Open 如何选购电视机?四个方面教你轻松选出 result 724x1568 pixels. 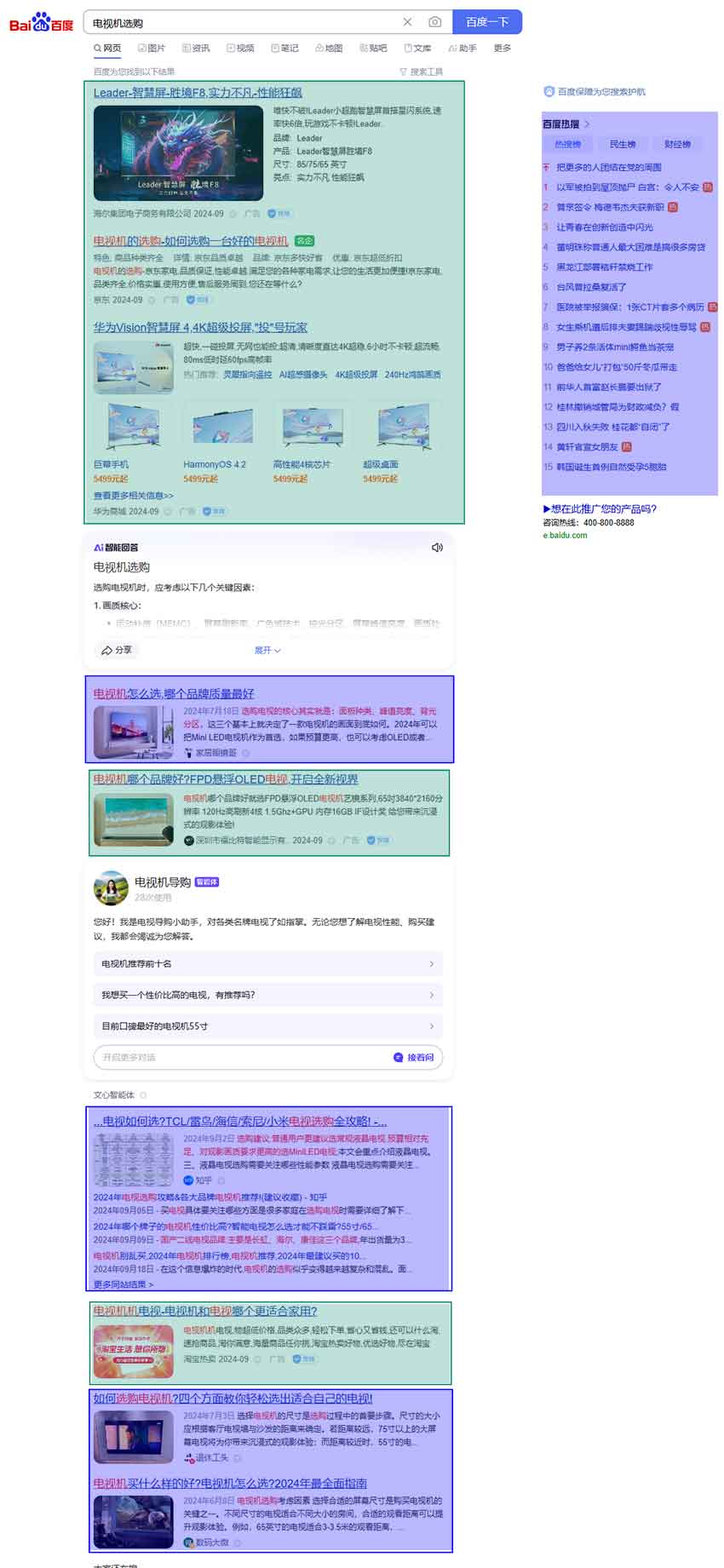click(233, 1398)
